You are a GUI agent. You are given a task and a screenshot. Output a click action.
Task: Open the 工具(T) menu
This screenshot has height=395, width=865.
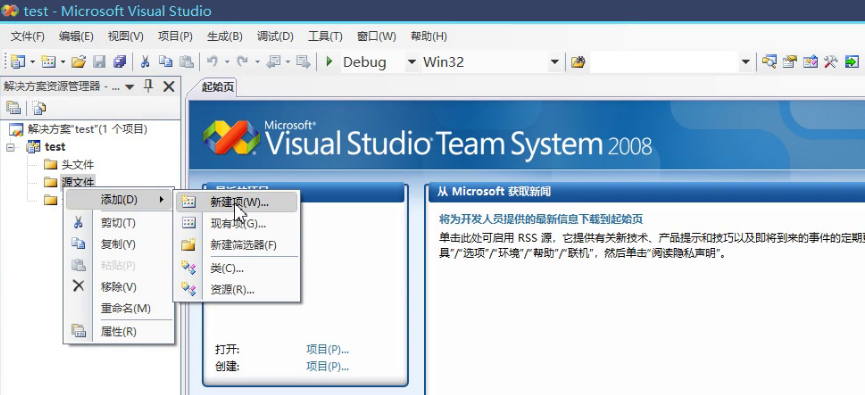click(325, 36)
